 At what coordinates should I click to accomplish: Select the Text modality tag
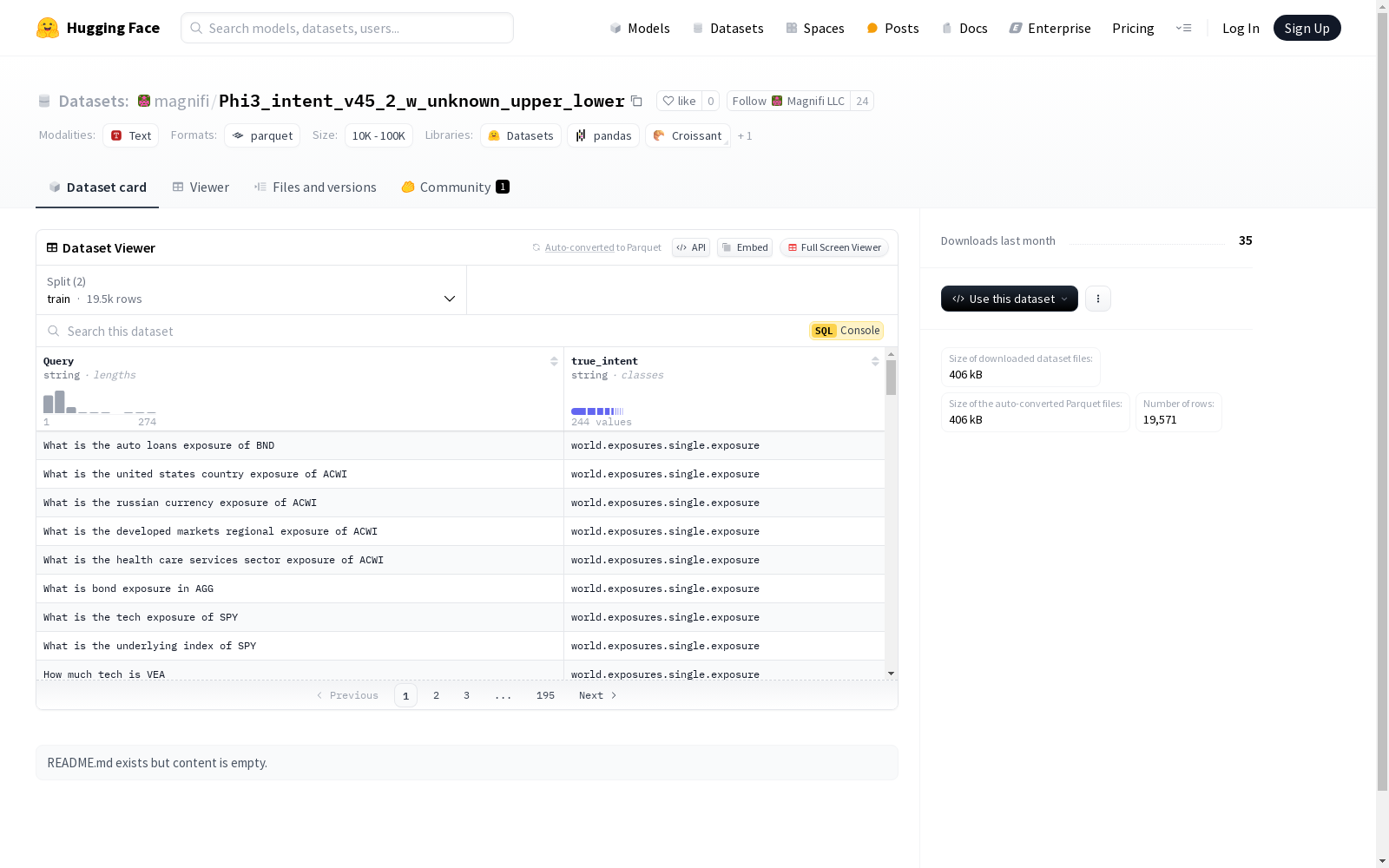point(131,135)
